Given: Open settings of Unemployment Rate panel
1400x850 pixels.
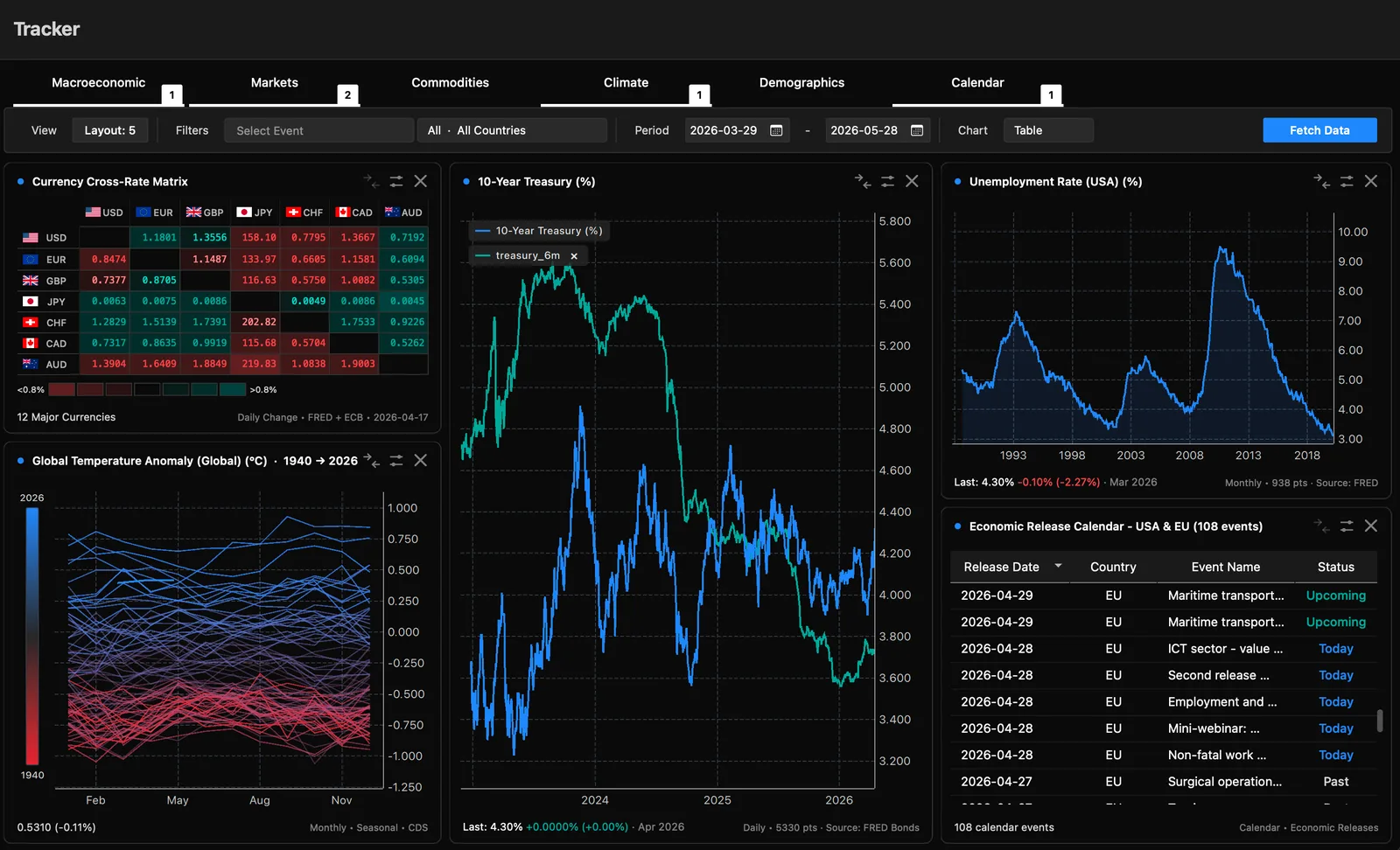Looking at the screenshot, I should (x=1347, y=181).
